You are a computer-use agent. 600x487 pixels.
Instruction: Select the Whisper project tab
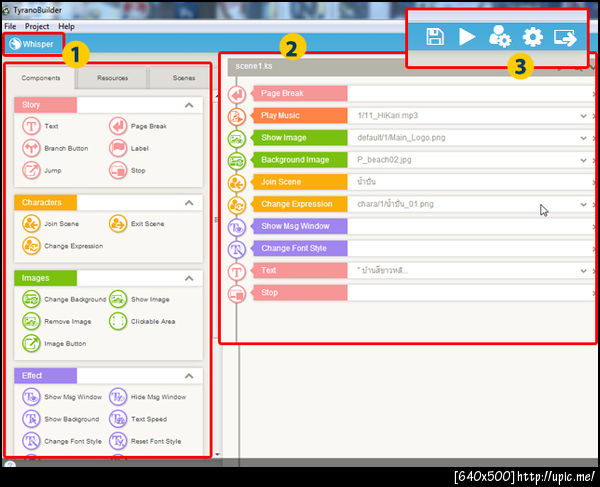click(x=32, y=44)
